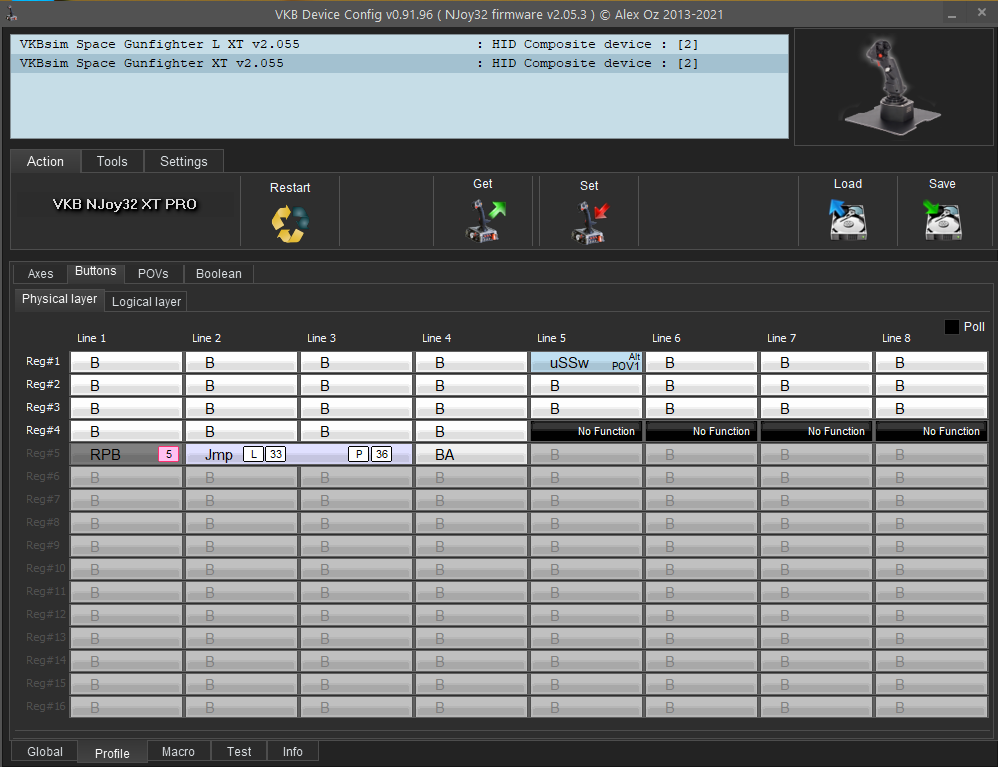Click the Restart device icon

click(290, 222)
